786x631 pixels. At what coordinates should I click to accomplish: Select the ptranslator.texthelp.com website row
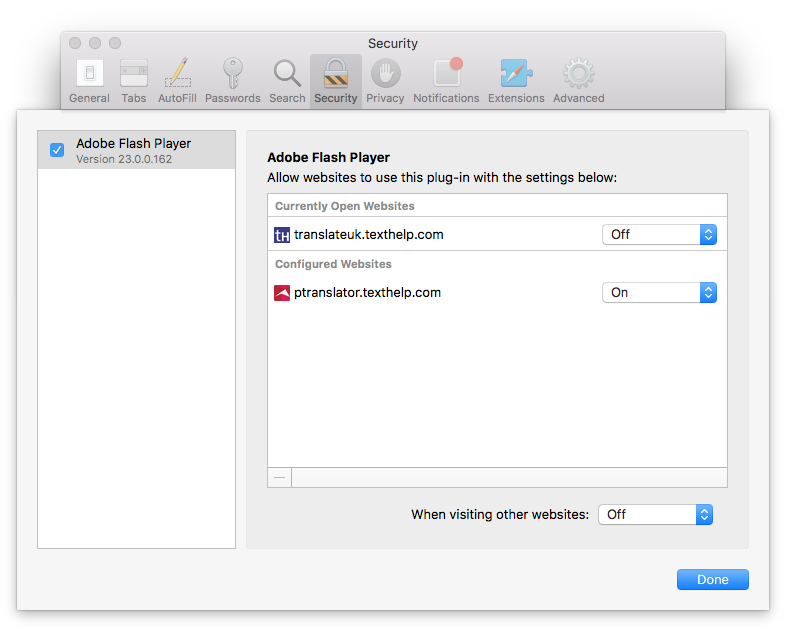[x=497, y=293]
